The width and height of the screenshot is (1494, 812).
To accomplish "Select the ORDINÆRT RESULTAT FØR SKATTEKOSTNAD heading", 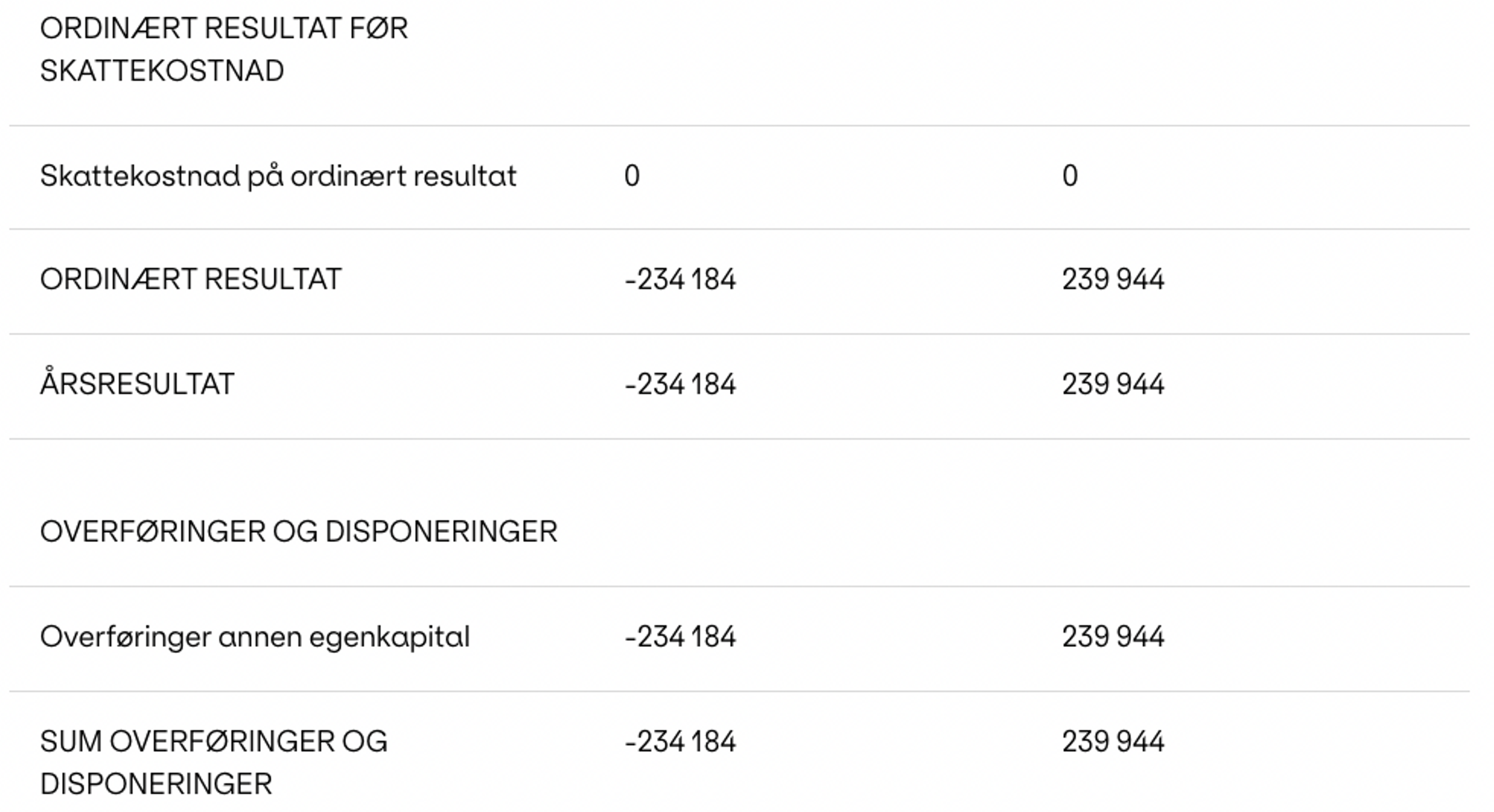I will click(x=224, y=50).
